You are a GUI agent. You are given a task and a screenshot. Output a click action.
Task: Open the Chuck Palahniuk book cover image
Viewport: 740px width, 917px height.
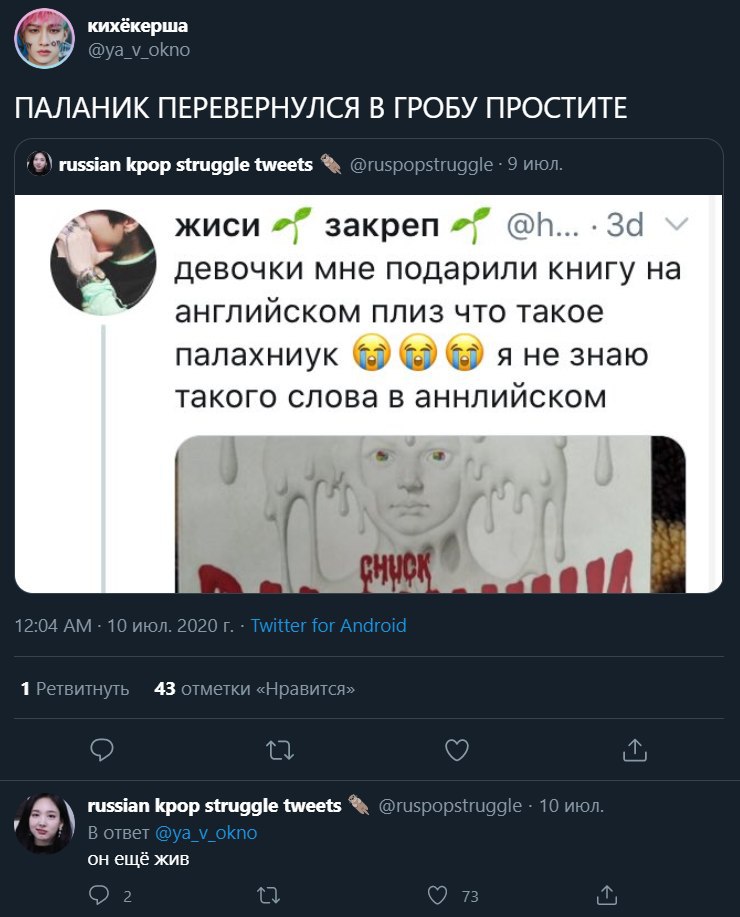pyautogui.click(x=430, y=514)
